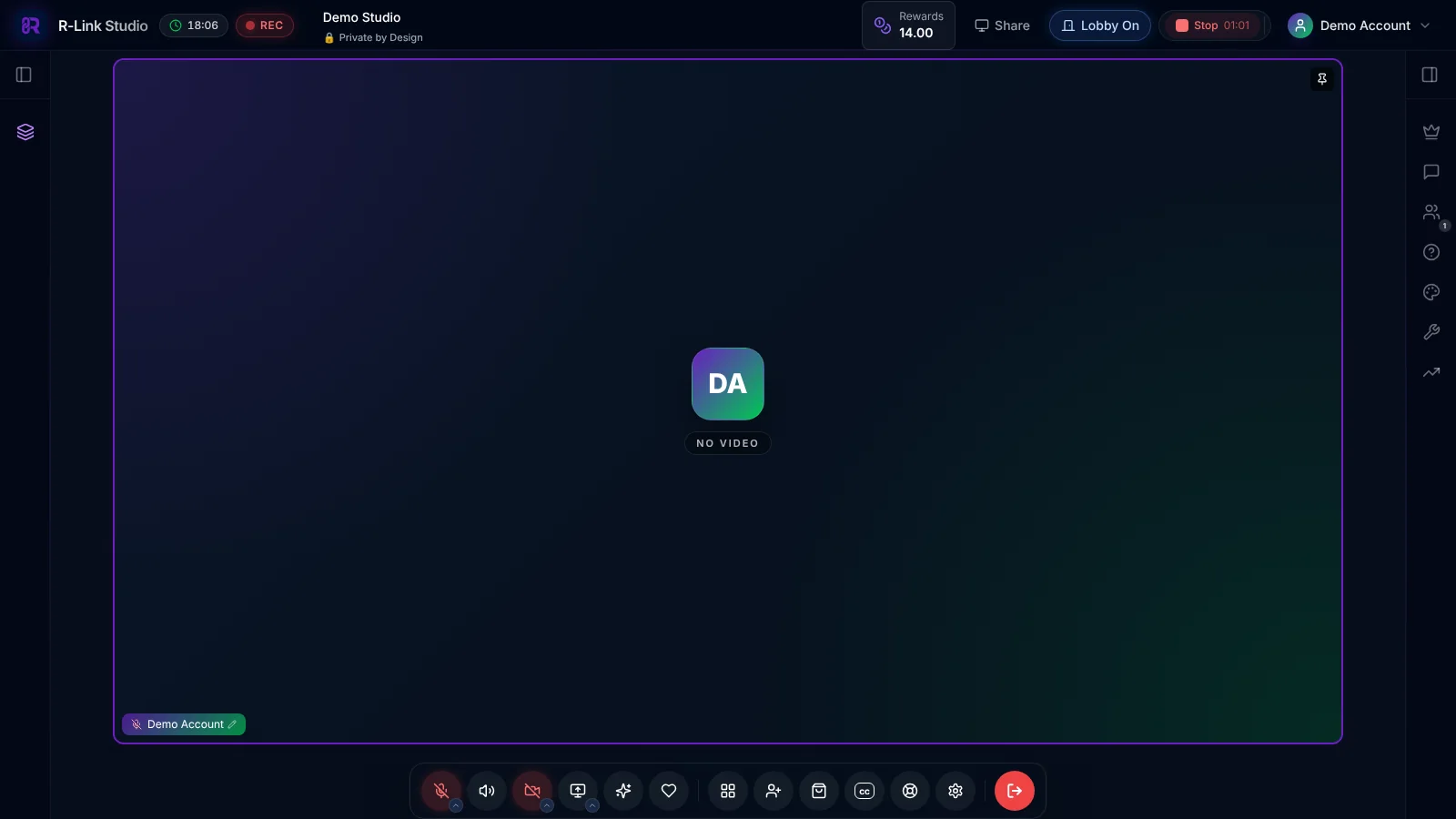Viewport: 1456px width, 819px height.
Task: Open the chat panel tab
Action: 1431,172
